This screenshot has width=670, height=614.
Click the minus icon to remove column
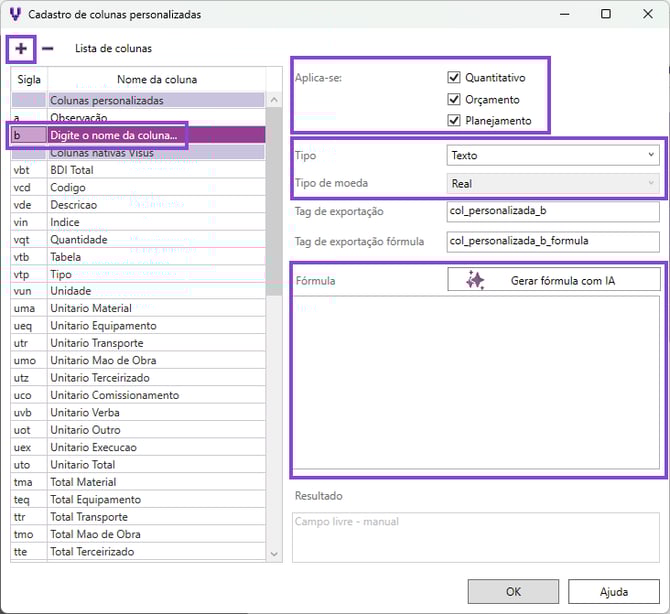(47, 48)
